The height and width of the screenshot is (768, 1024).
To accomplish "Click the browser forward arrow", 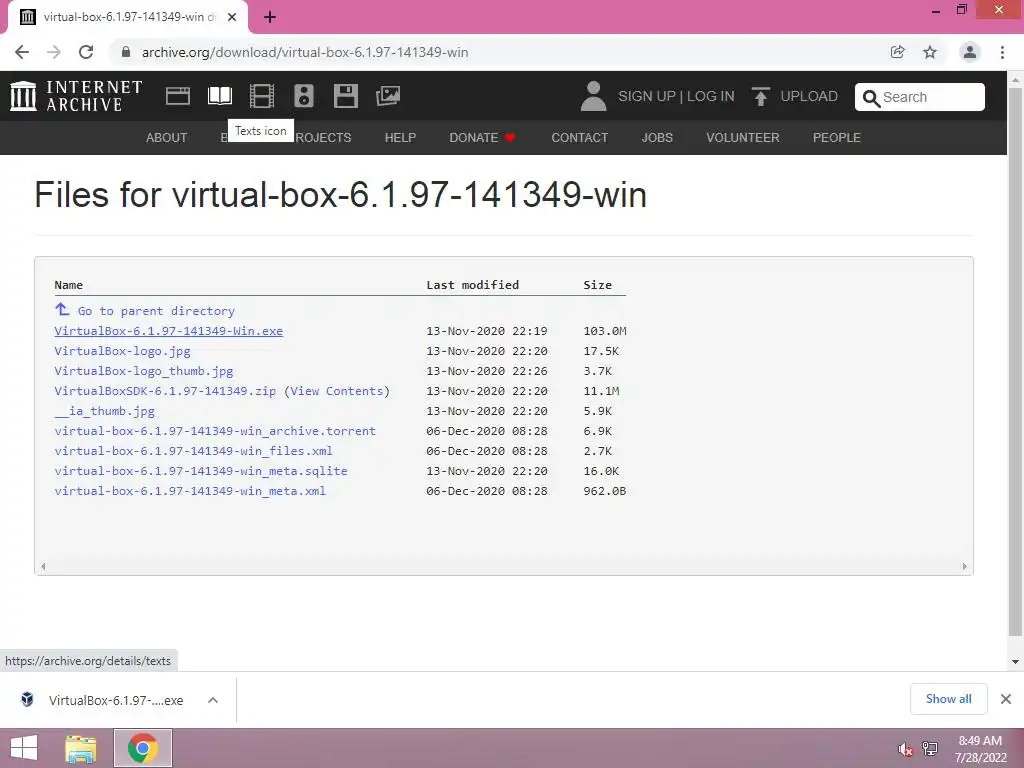I will 54,52.
